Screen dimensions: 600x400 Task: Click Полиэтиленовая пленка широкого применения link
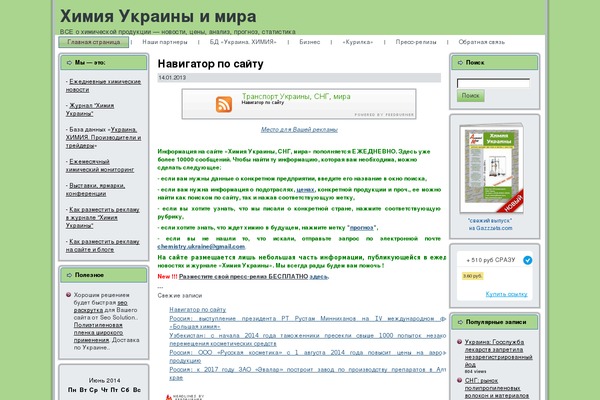coord(98,332)
